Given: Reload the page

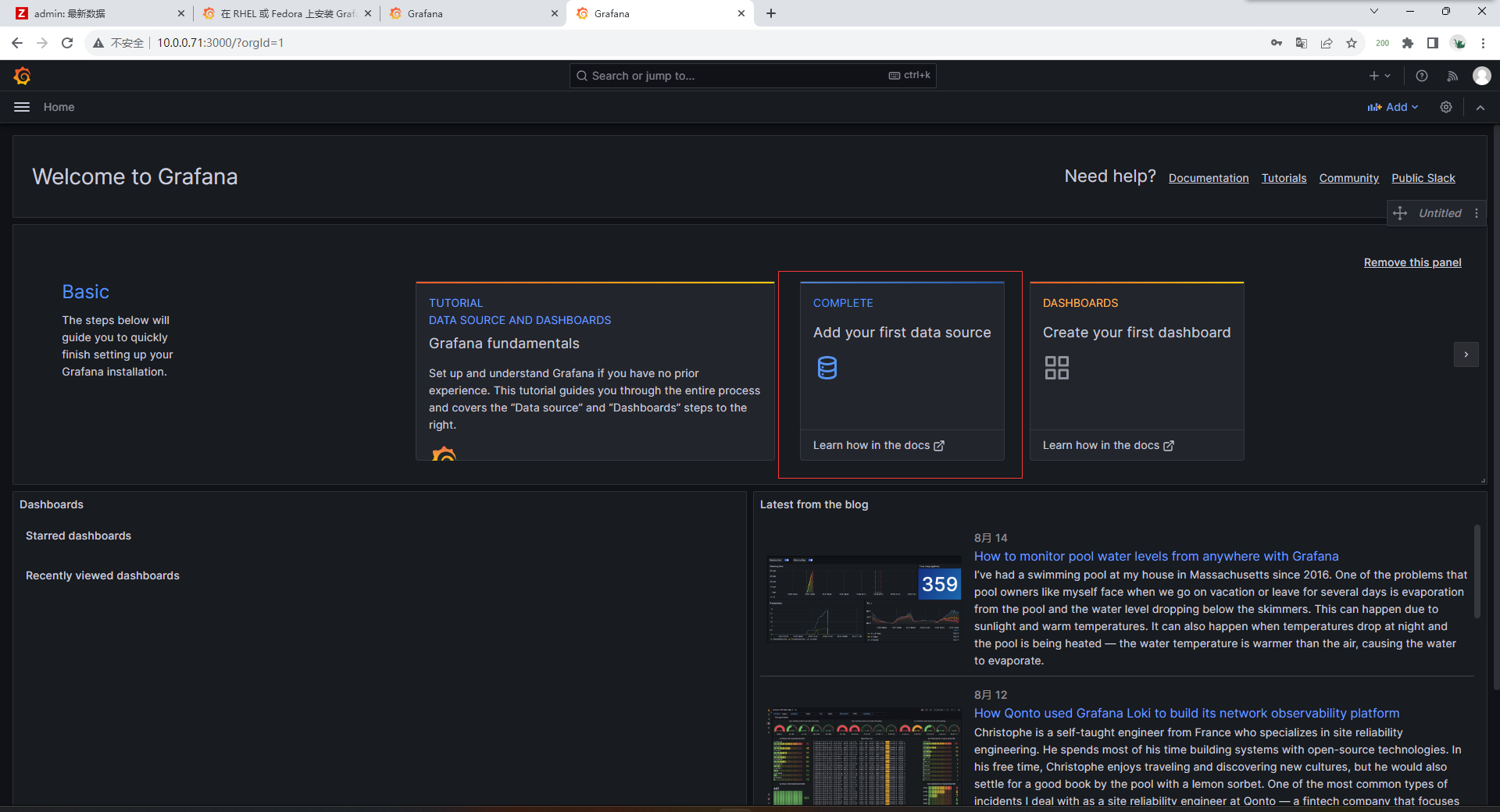Looking at the screenshot, I should tap(67, 43).
